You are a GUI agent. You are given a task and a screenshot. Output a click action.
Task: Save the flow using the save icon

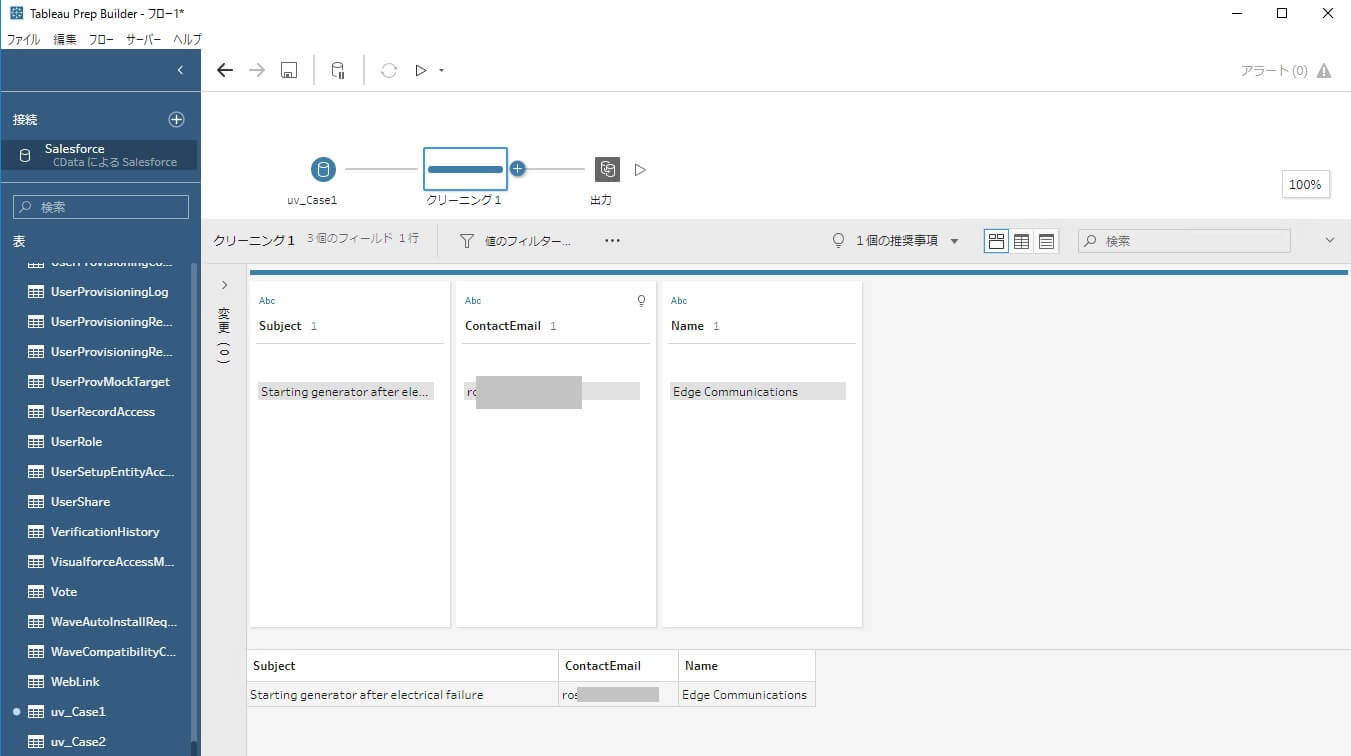[288, 69]
